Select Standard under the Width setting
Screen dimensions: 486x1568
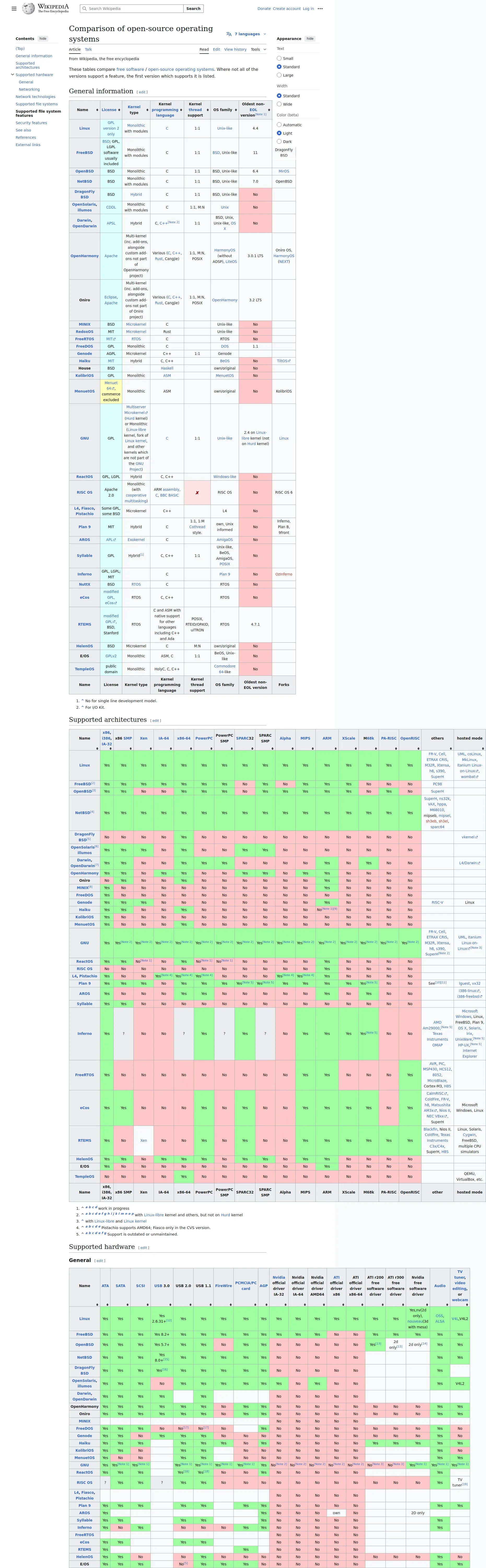279,96
